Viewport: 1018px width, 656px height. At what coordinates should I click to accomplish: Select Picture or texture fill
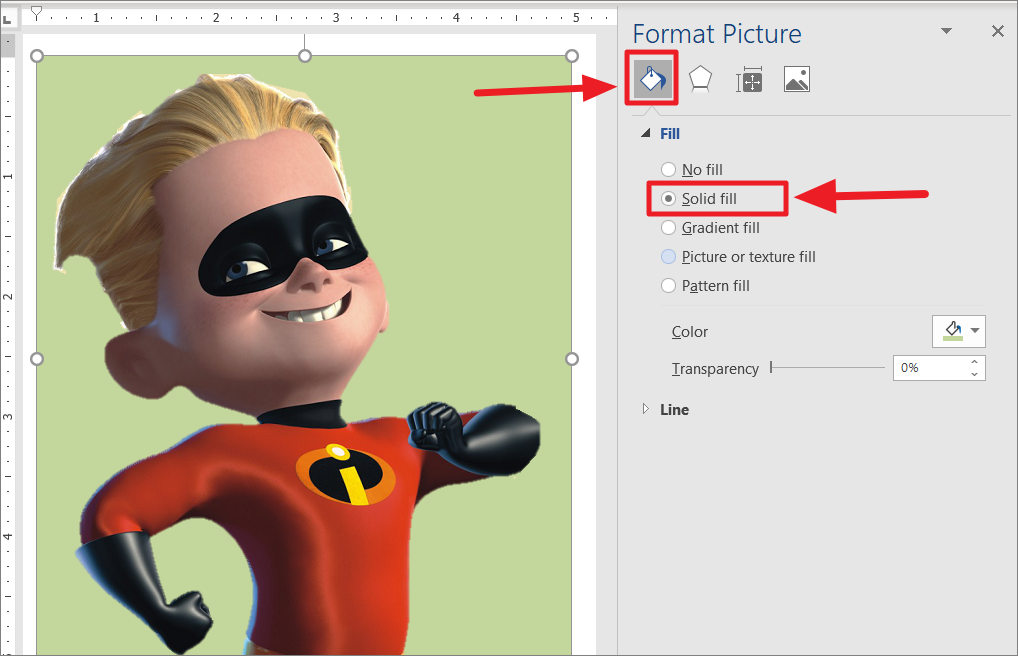click(668, 256)
